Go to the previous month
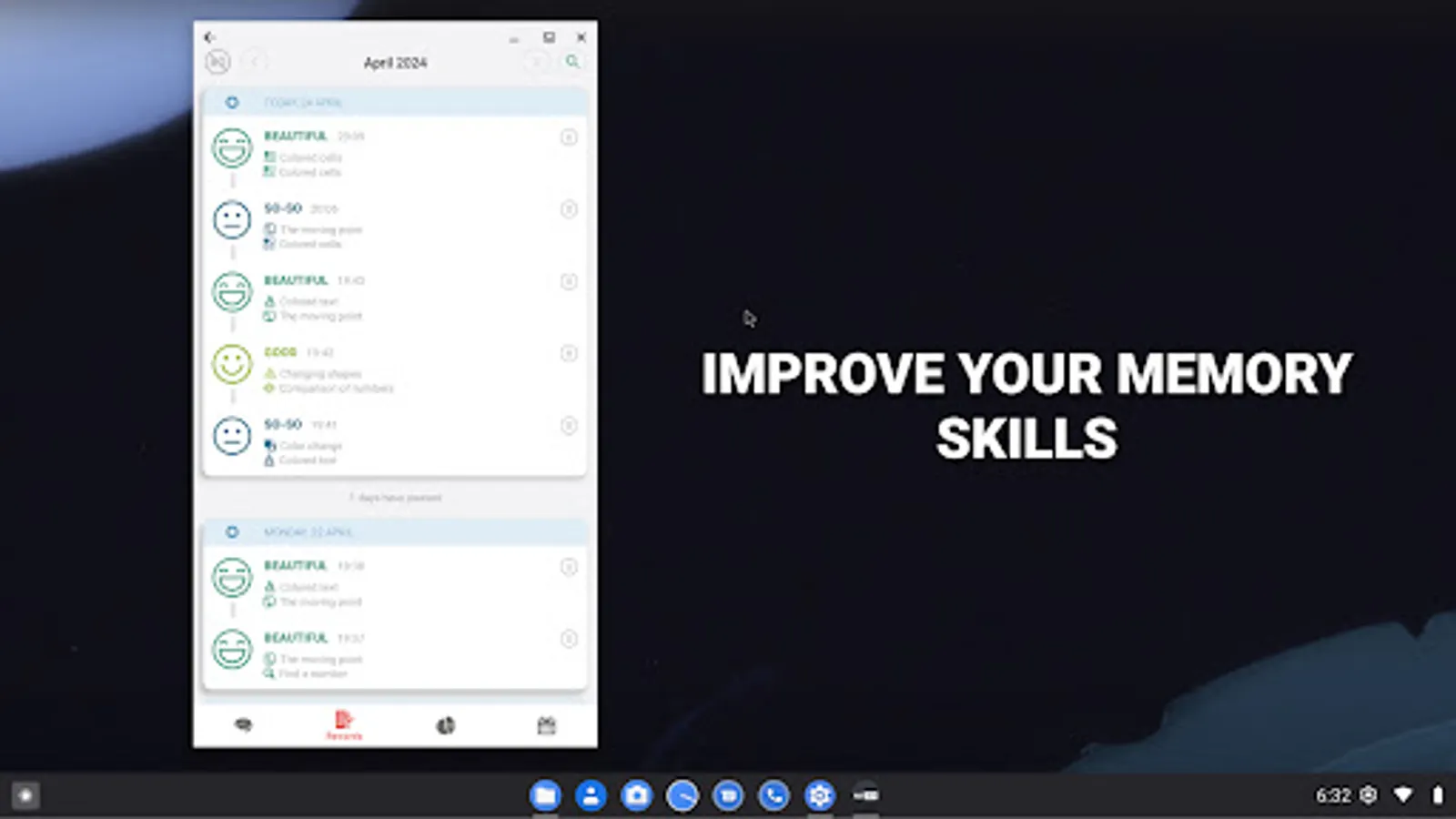The height and width of the screenshot is (819, 1456). tap(255, 62)
